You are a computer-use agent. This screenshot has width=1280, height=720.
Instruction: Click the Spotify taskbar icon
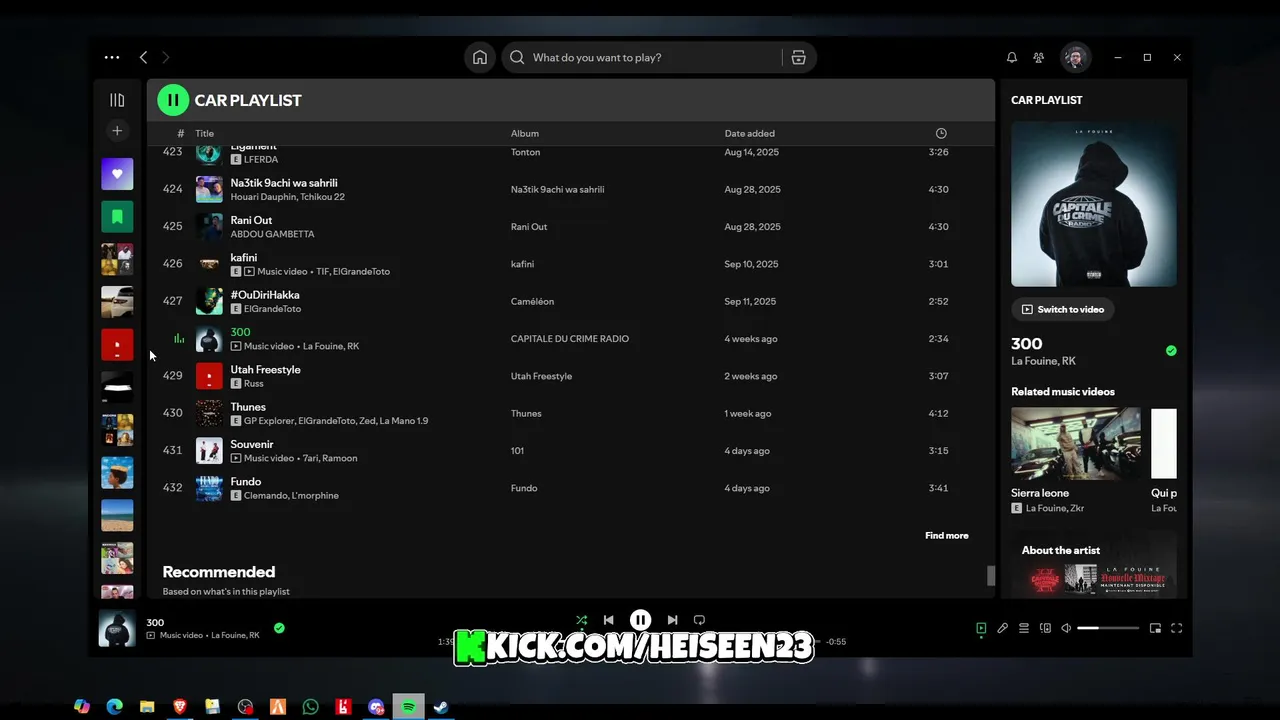(x=408, y=707)
